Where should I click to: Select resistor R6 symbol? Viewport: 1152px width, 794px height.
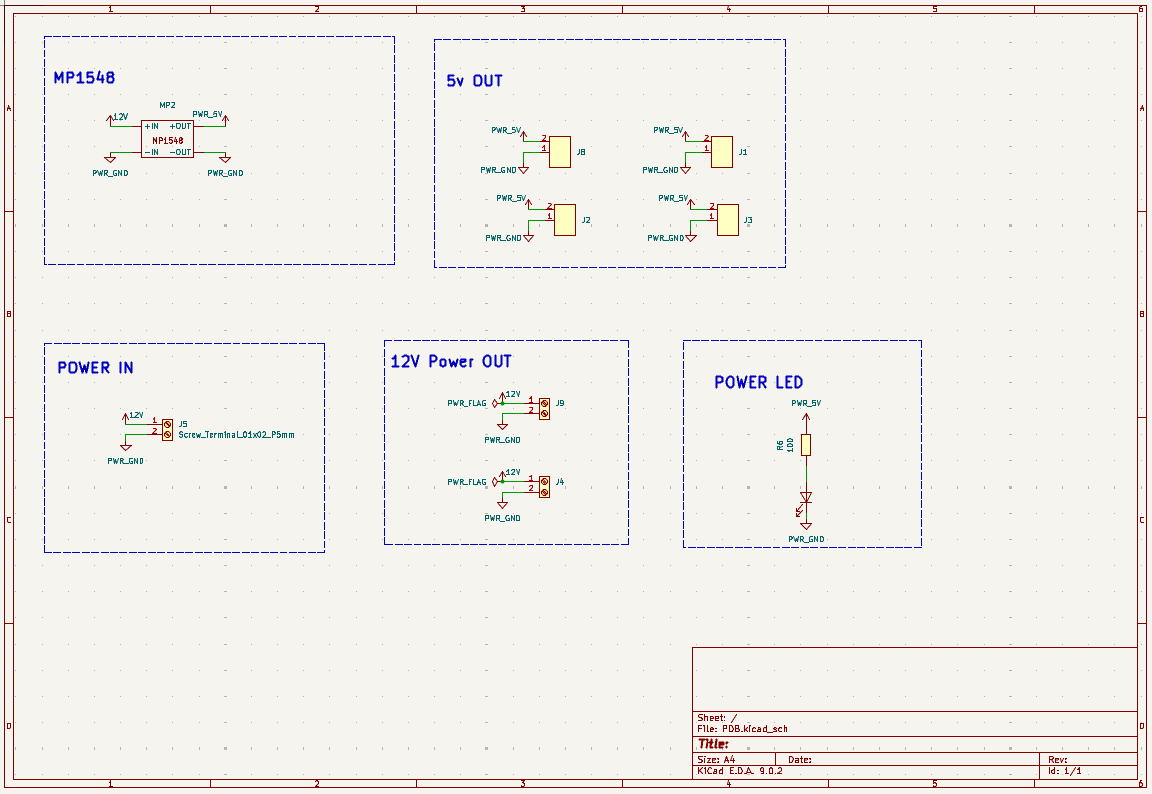(x=806, y=445)
